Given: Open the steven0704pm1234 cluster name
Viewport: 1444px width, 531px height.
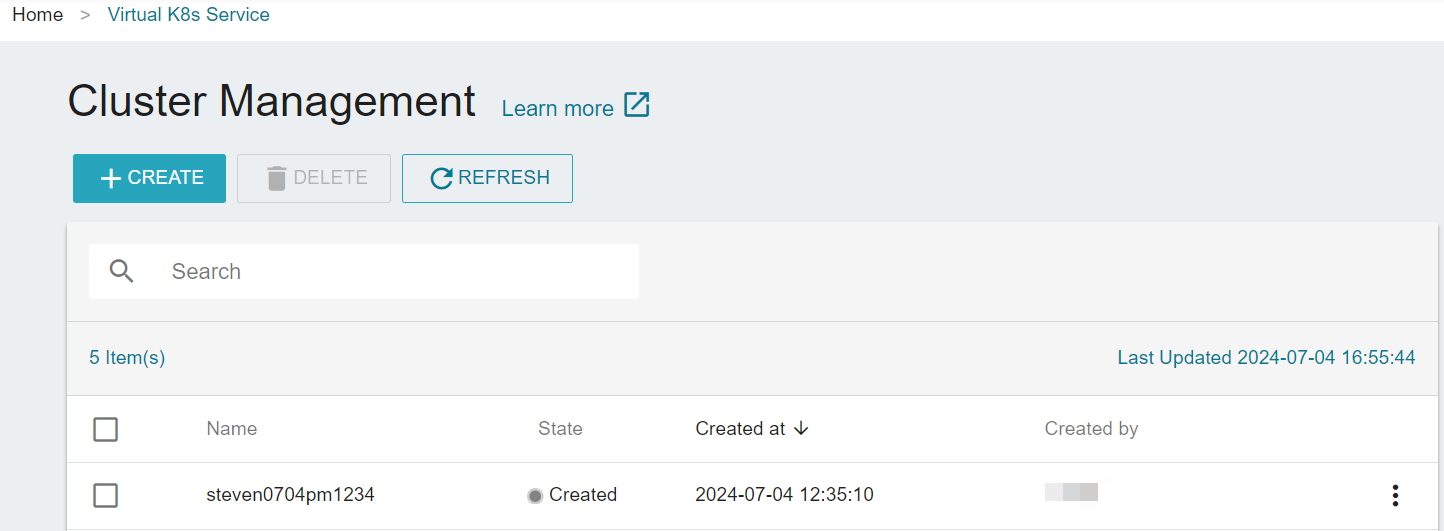Looking at the screenshot, I should (x=290, y=494).
